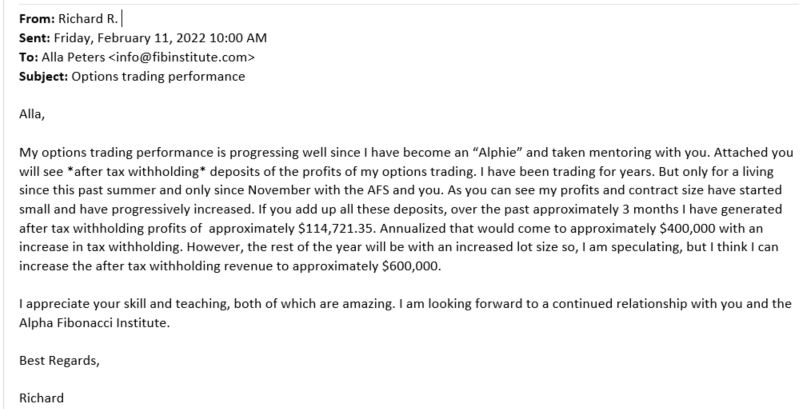806x409 pixels.
Task: Click the Richard signature at bottom
Action: click(42, 398)
